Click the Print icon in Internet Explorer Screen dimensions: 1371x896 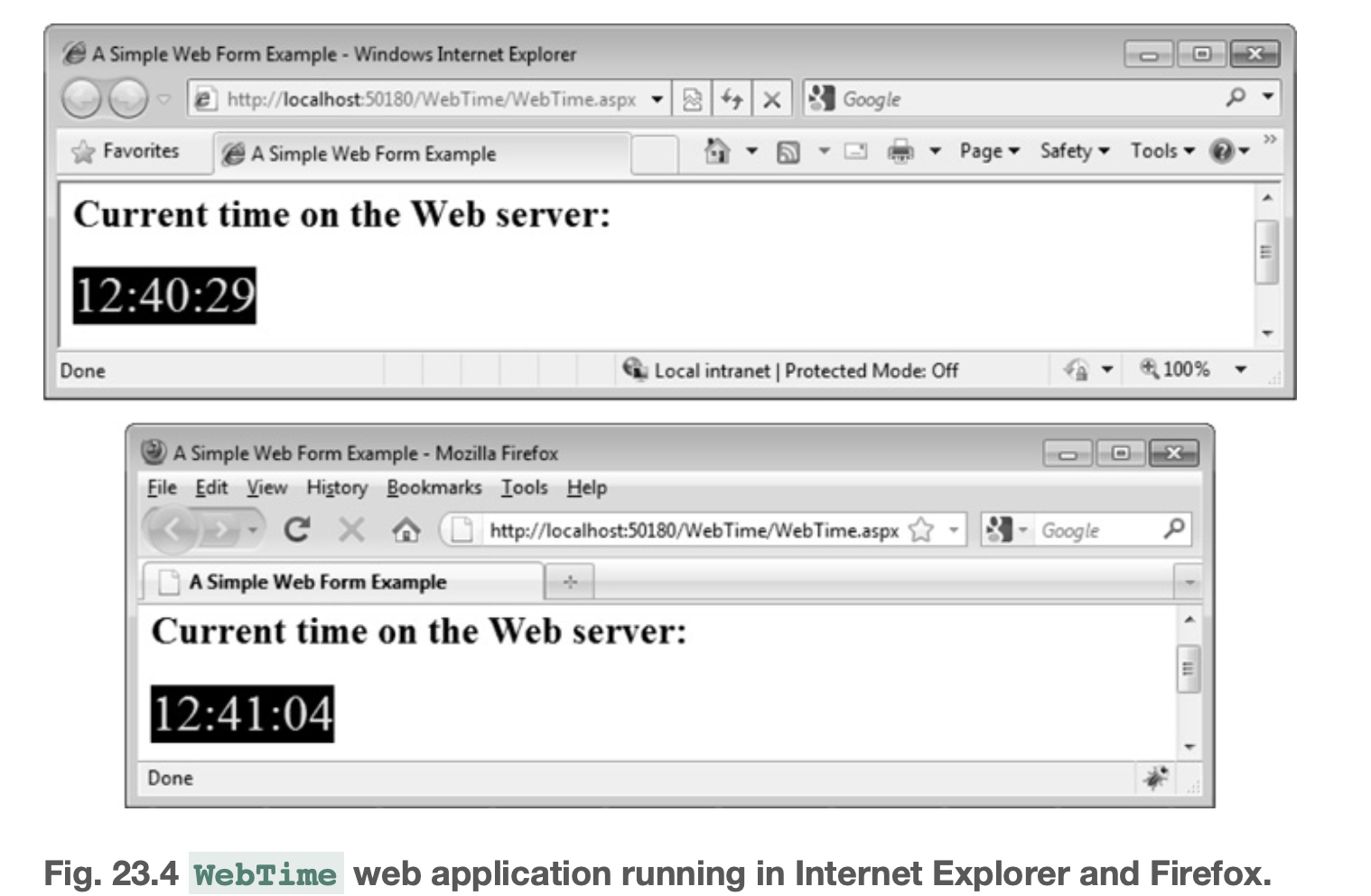[x=900, y=151]
